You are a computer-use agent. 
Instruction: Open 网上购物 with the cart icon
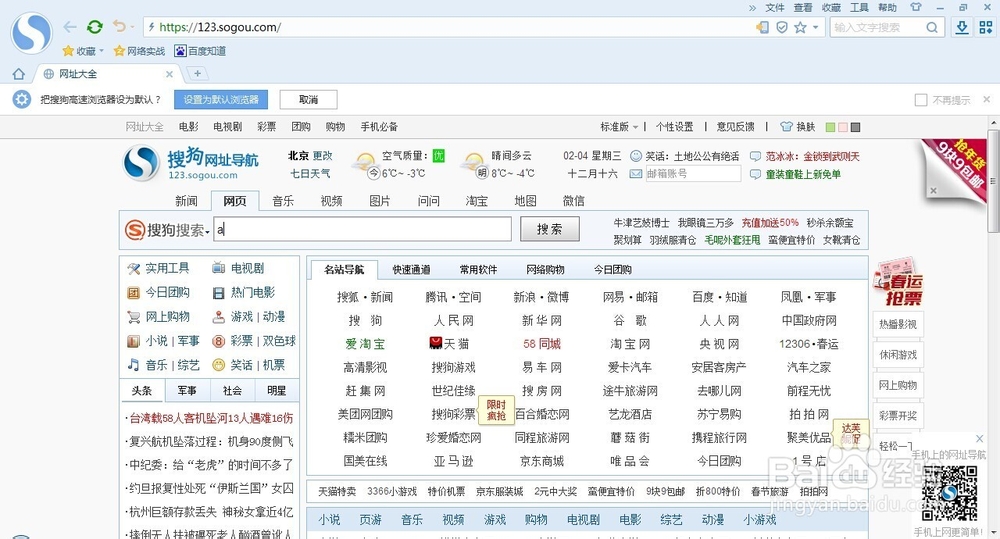pos(159,316)
